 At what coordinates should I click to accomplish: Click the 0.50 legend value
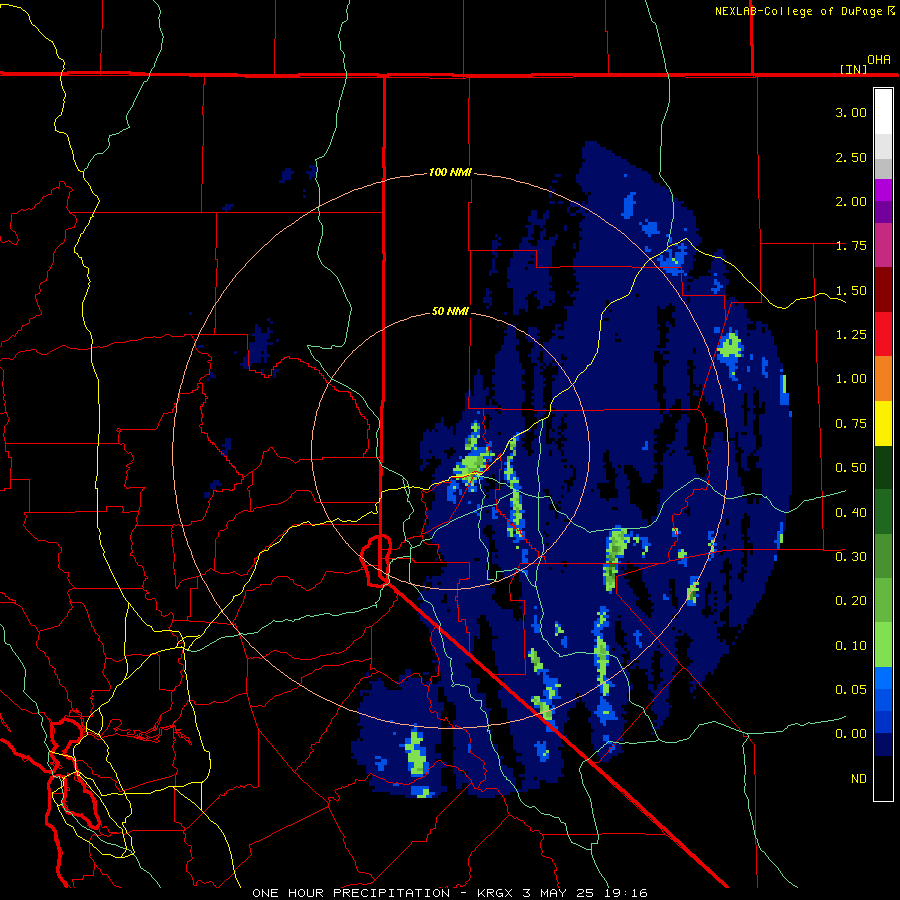(851, 468)
